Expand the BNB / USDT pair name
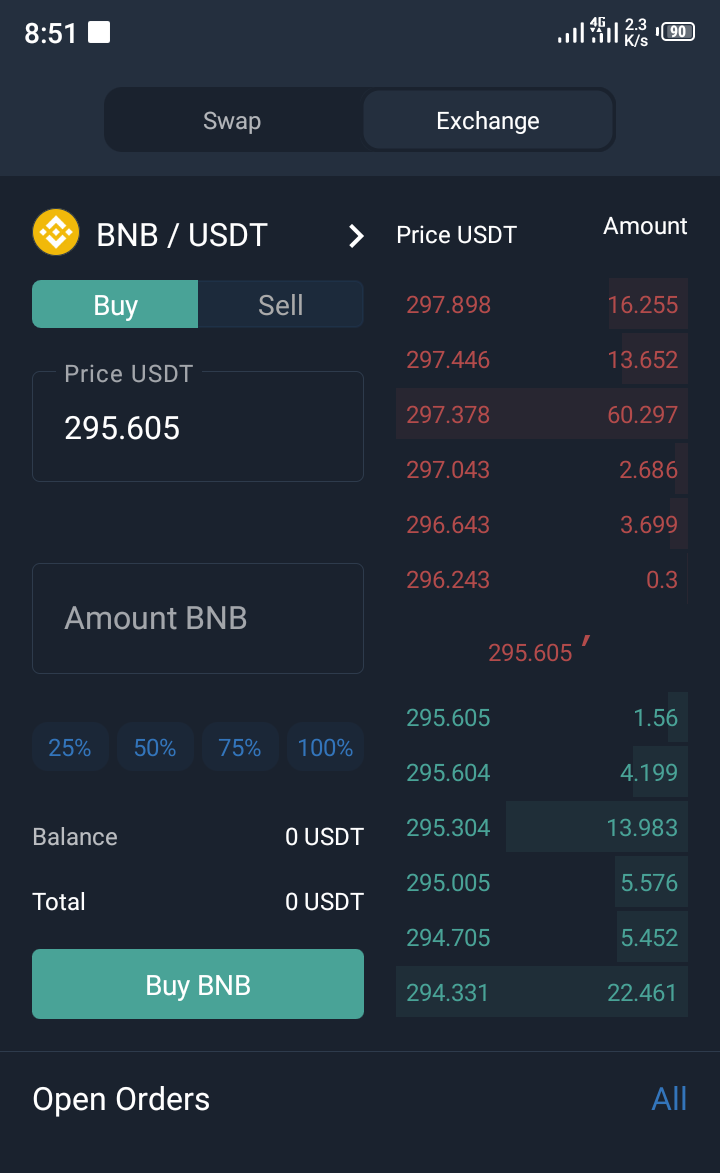The image size is (720, 1173). [182, 236]
